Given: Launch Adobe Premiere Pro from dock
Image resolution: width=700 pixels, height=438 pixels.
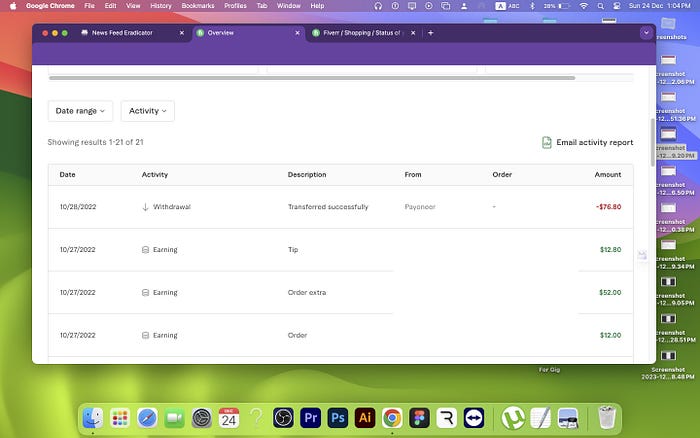Looking at the screenshot, I should 311,418.
